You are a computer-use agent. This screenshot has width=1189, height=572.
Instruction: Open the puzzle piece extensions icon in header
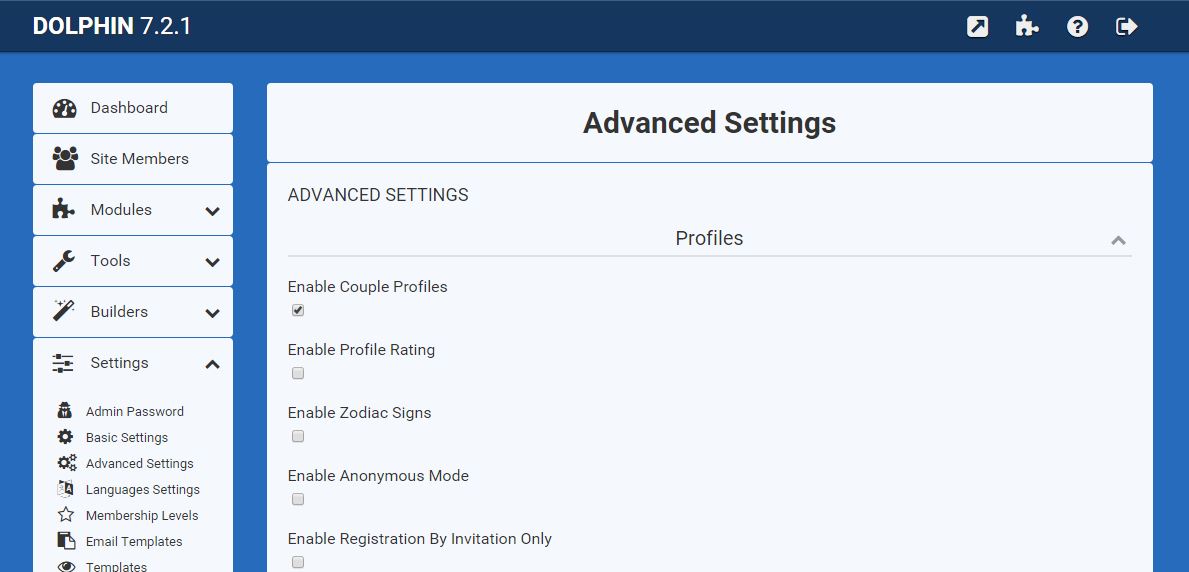1027,27
